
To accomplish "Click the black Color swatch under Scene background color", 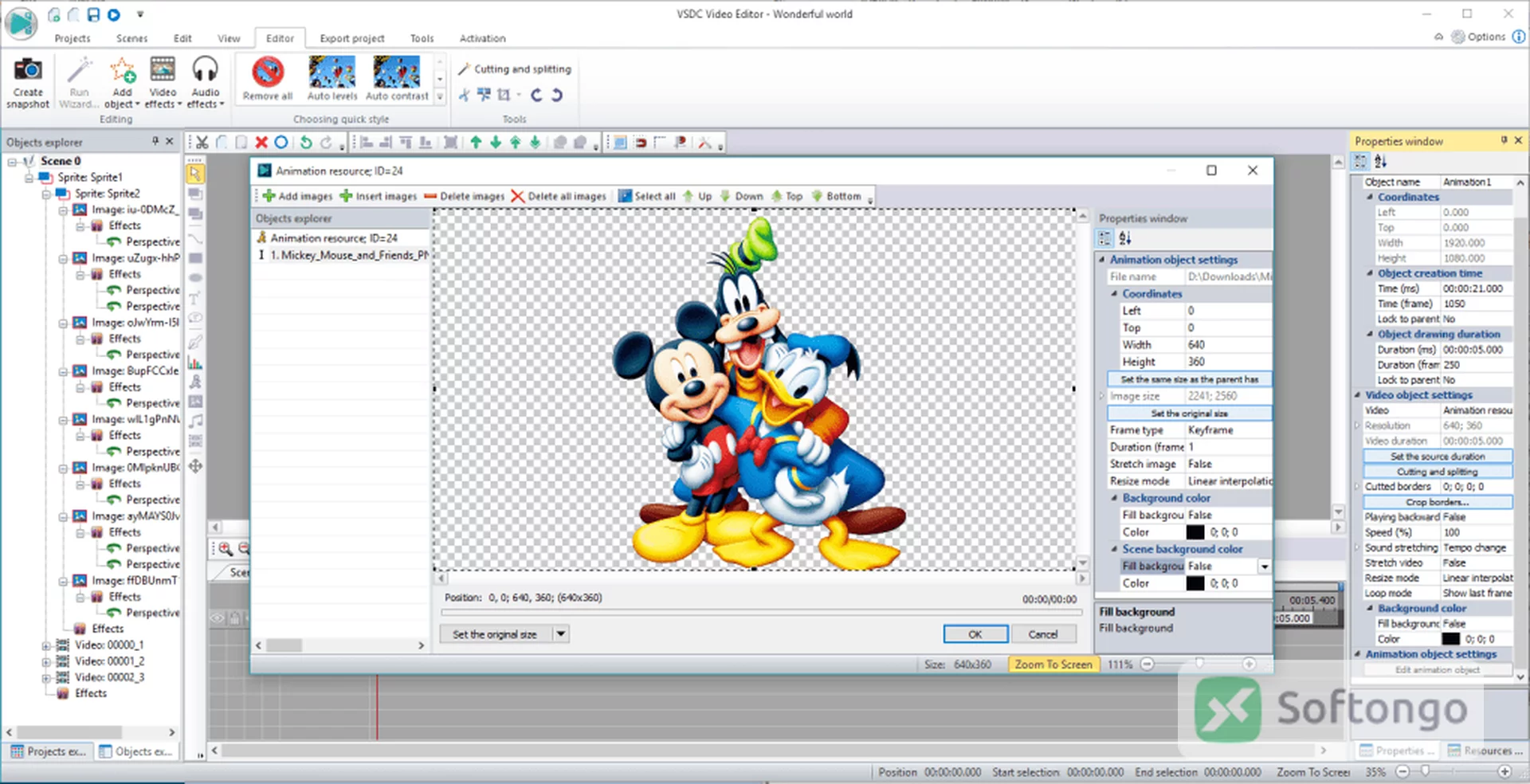I will click(1195, 583).
